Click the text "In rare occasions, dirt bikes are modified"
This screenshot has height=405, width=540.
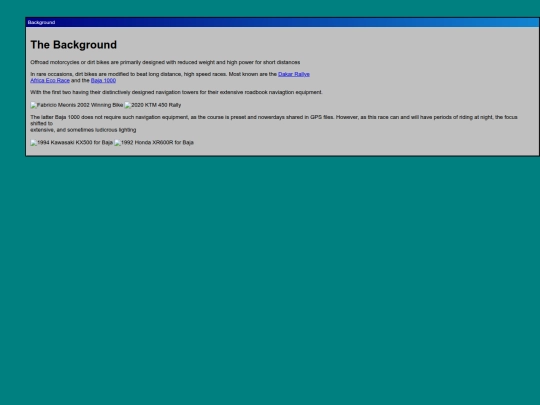tap(80, 74)
